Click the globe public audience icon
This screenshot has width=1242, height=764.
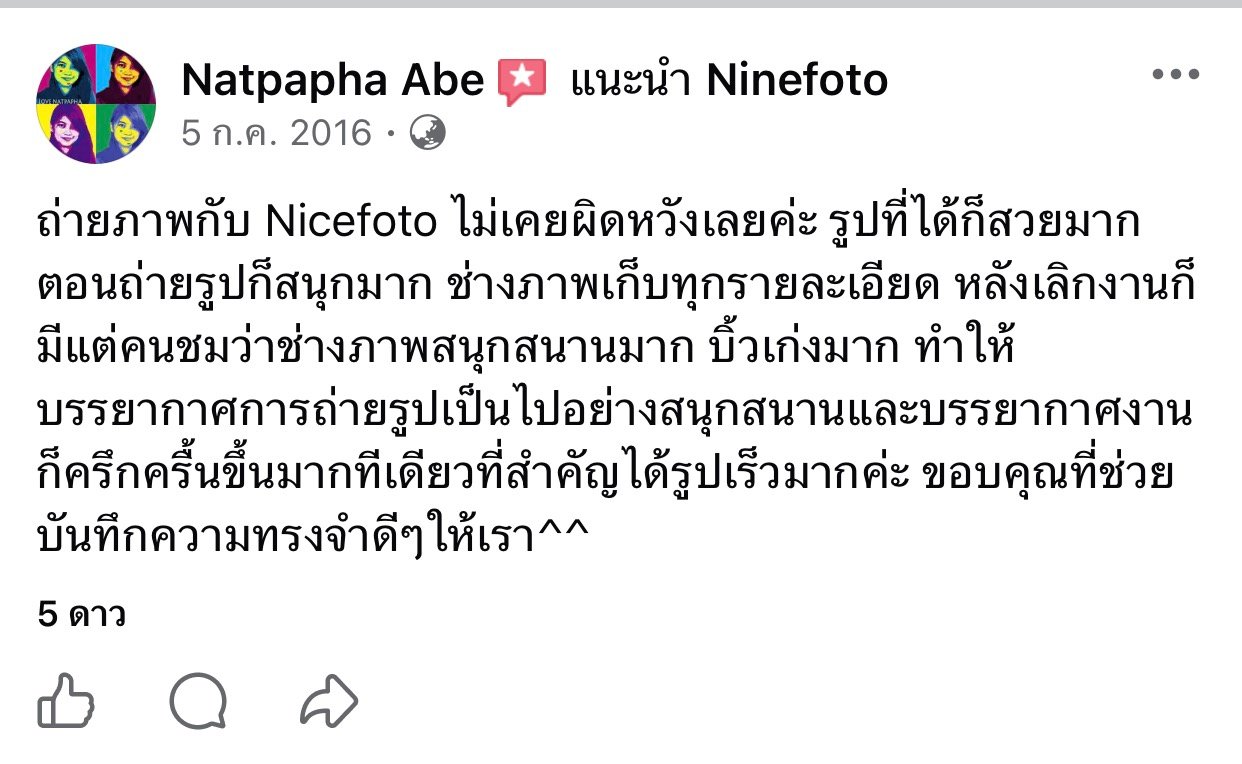[x=428, y=132]
